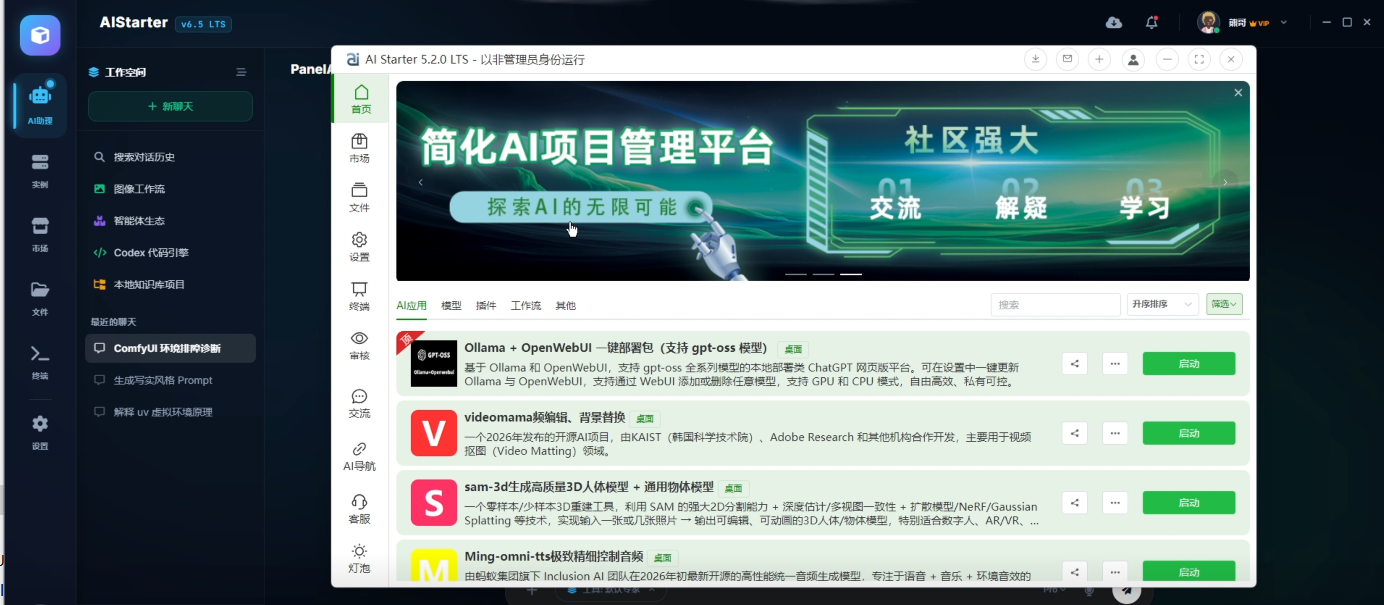
Task: Open AI导航 link icon in sidebar
Action: tap(359, 457)
